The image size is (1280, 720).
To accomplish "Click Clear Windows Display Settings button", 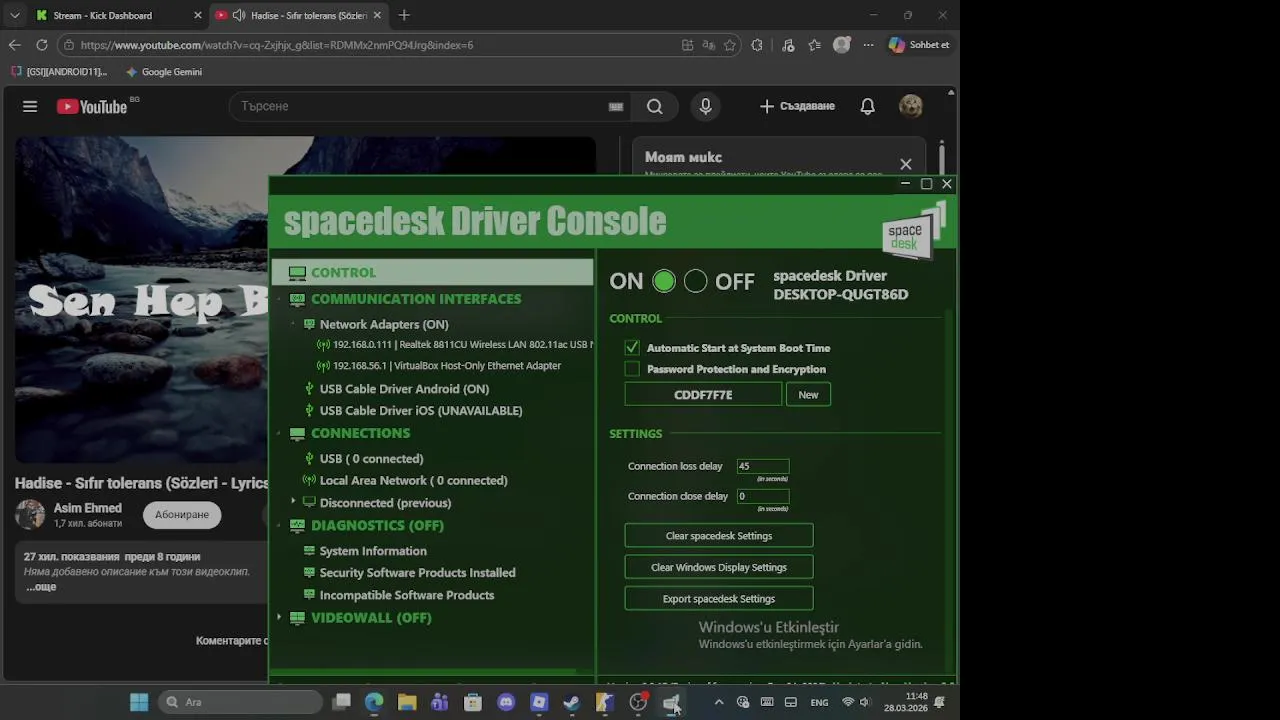I will pyautogui.click(x=719, y=567).
